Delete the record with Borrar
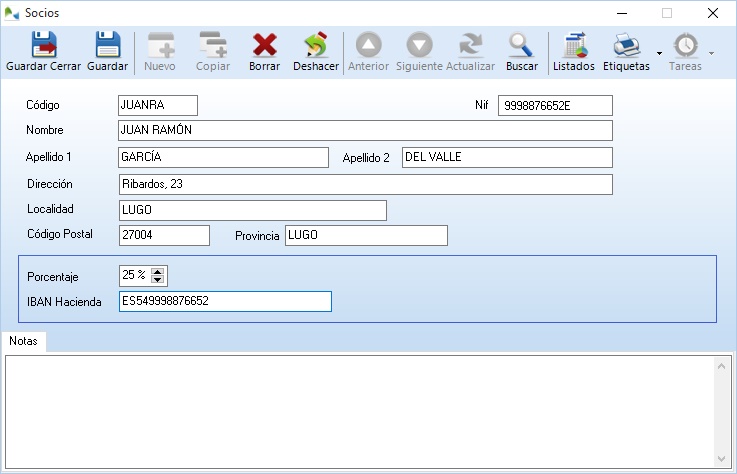Image resolution: width=737 pixels, height=474 pixels. coord(265,45)
